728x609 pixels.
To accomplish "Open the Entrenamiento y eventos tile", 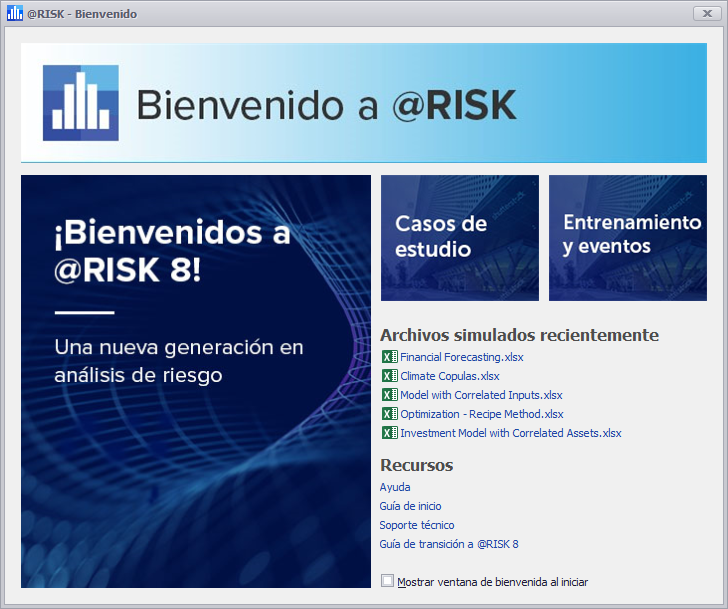I will (x=627, y=238).
